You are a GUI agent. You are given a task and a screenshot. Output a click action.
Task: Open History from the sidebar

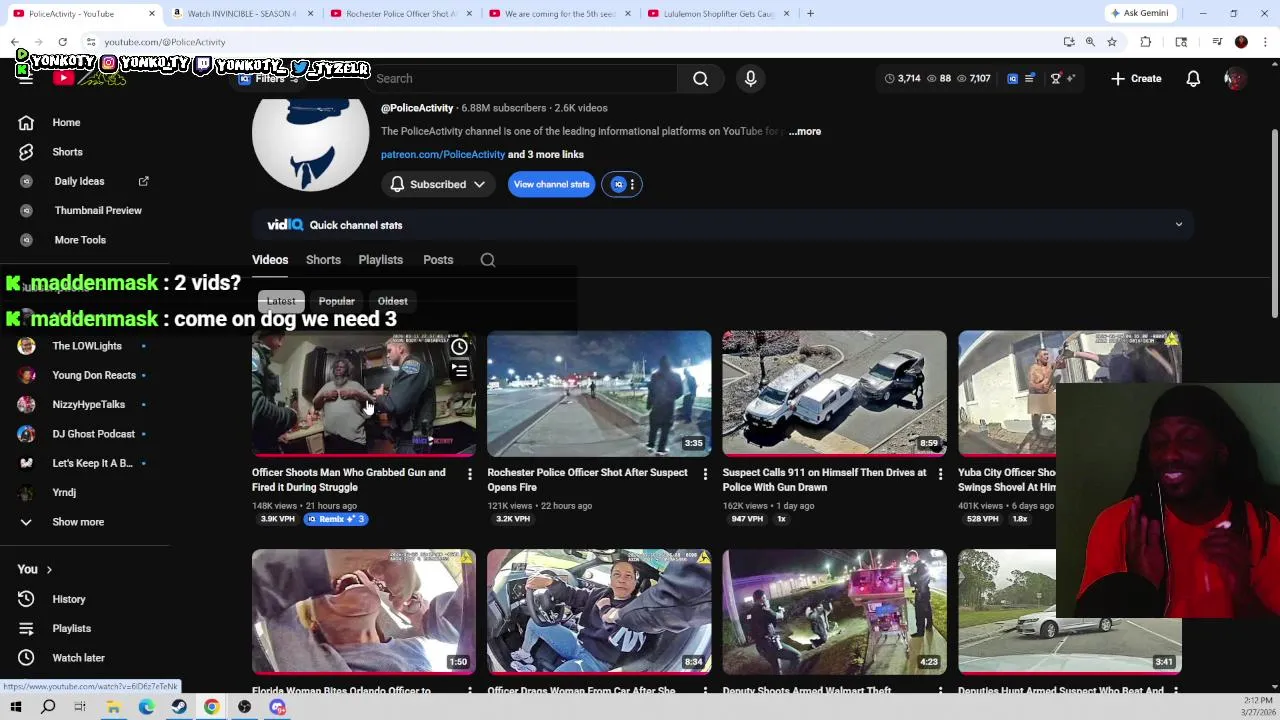pos(69,599)
